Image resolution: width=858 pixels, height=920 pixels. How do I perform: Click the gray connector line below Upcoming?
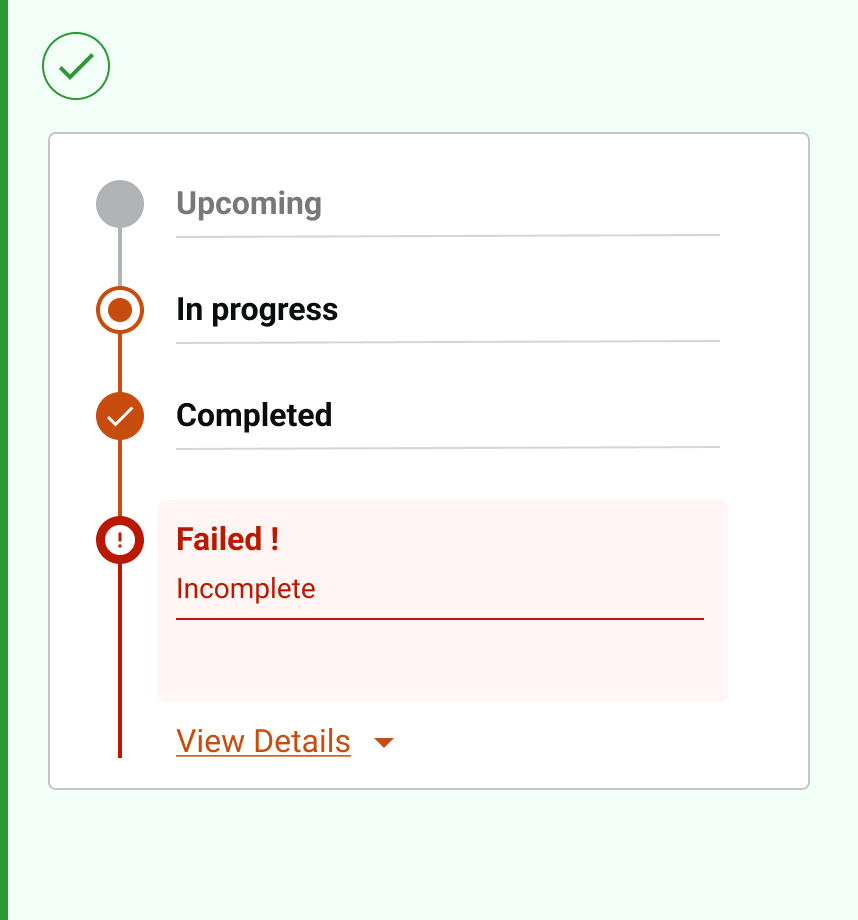120,257
